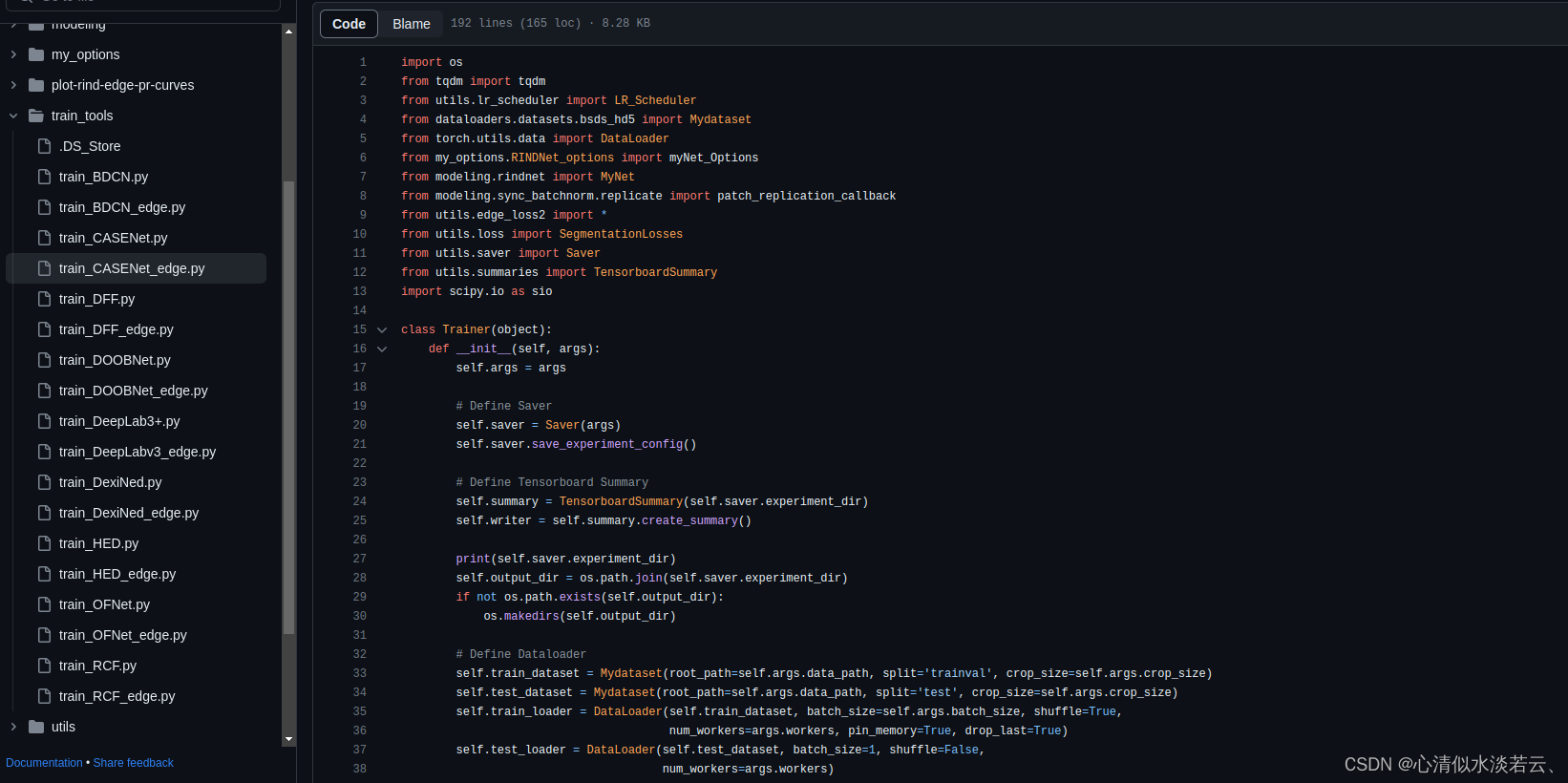Click the train_HED_edge.py file icon

(44, 574)
